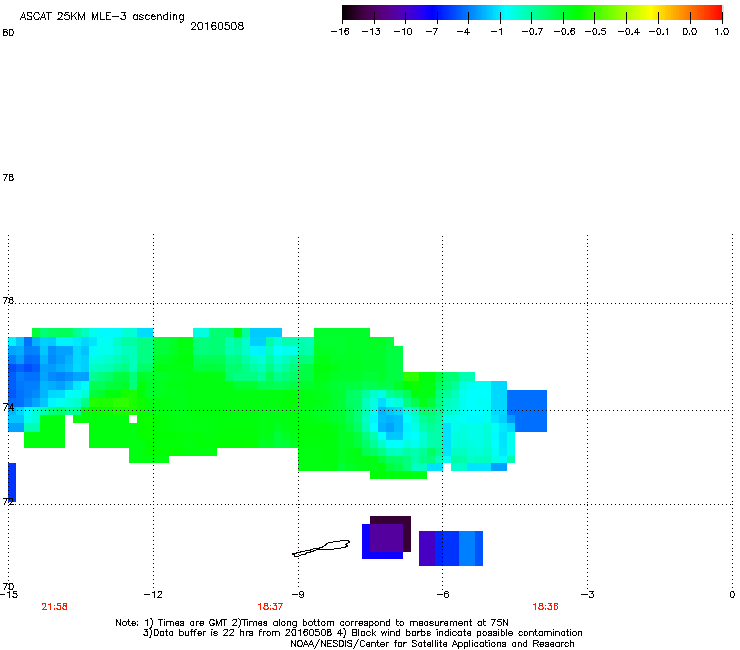Click the narrow blue strip beside the 72 label
Screen dimensions: 740x650
[x=12, y=482]
